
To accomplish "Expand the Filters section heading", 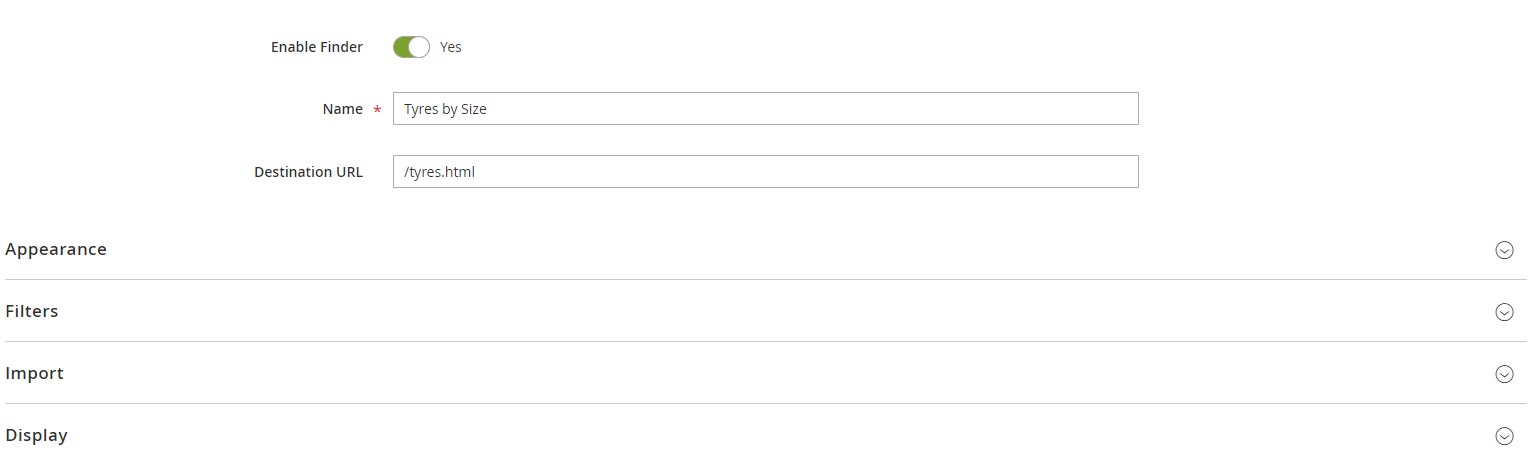I will click(x=32, y=311).
